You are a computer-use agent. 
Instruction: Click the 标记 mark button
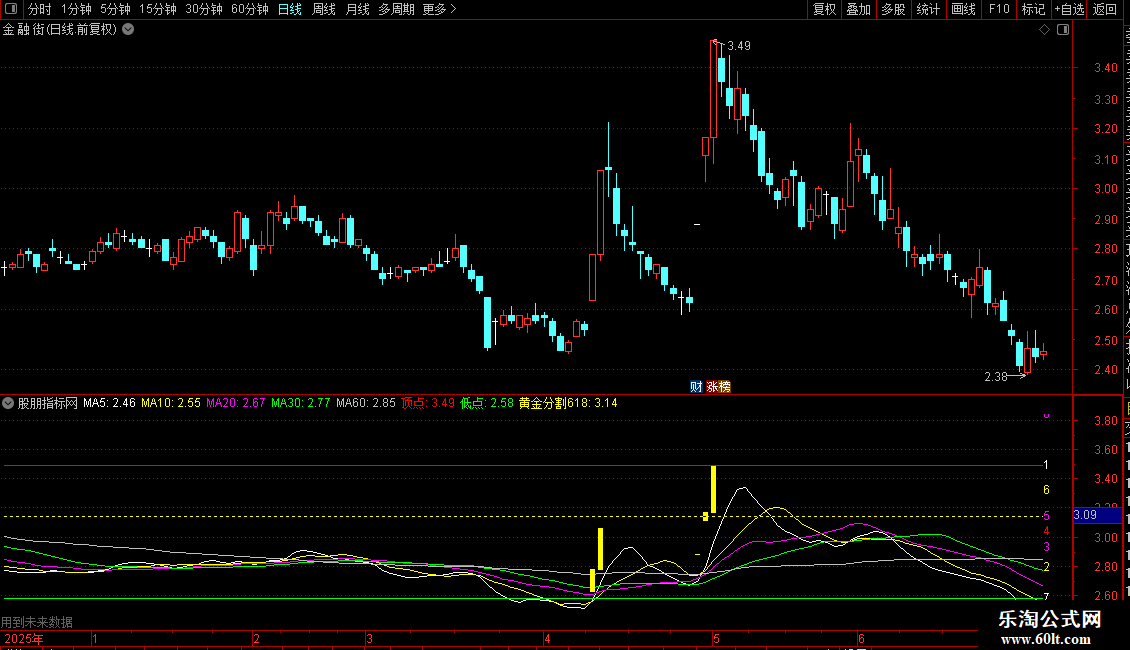pos(1033,9)
